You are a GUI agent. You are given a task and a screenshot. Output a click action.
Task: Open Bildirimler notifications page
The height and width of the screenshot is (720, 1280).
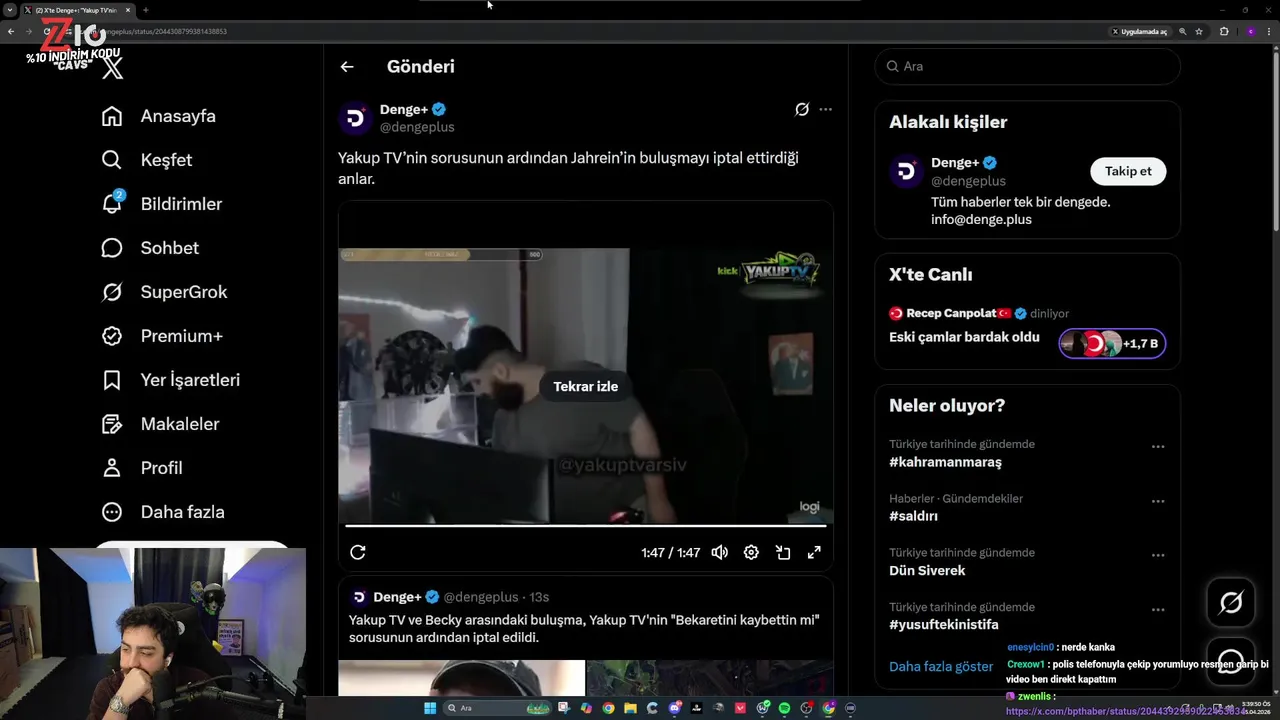tap(162, 204)
